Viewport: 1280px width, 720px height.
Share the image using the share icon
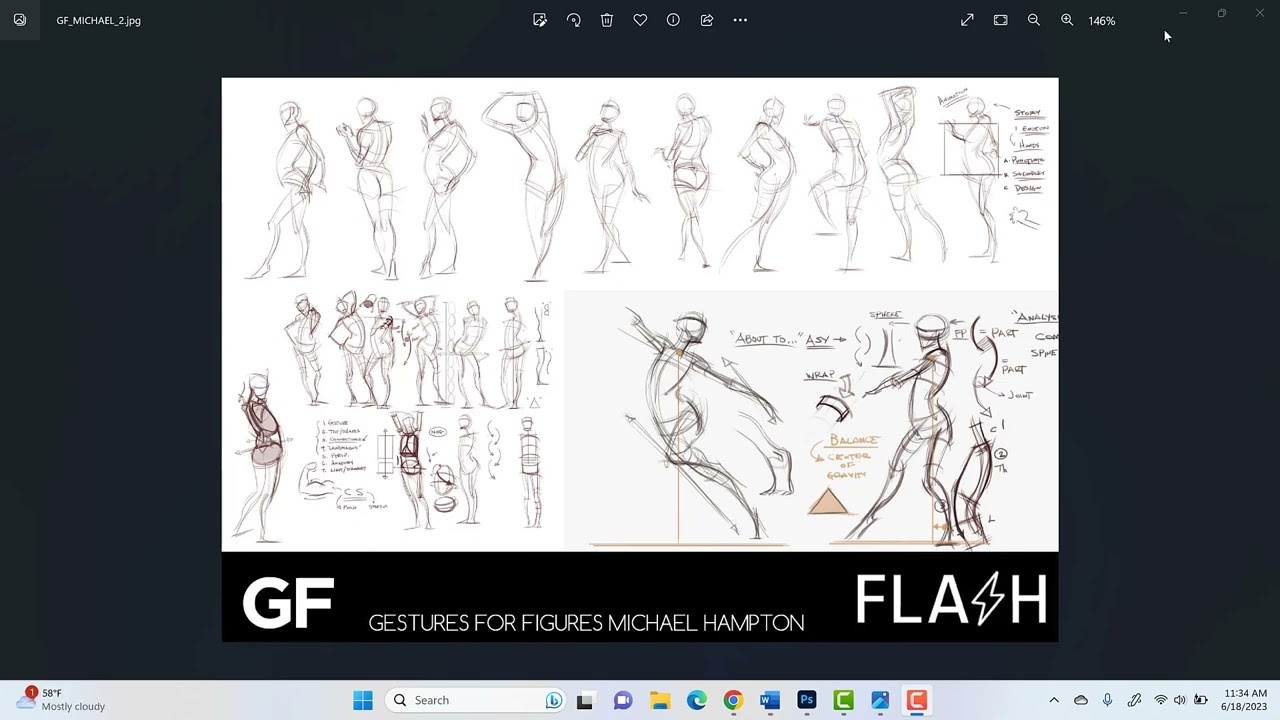[x=706, y=20]
